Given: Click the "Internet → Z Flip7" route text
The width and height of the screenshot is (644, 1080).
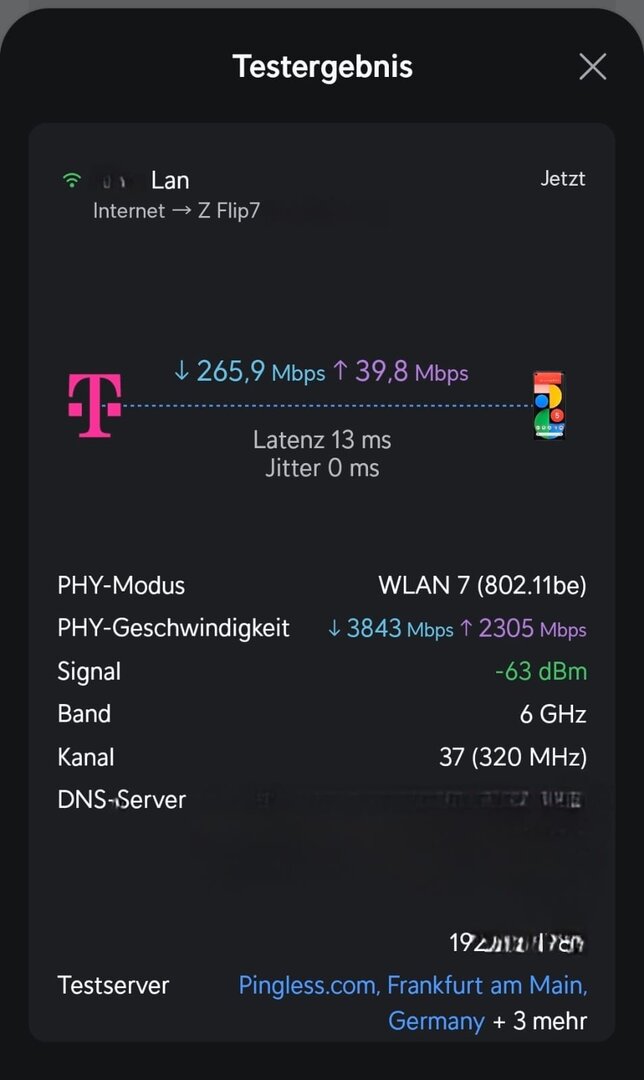Looking at the screenshot, I should (176, 211).
